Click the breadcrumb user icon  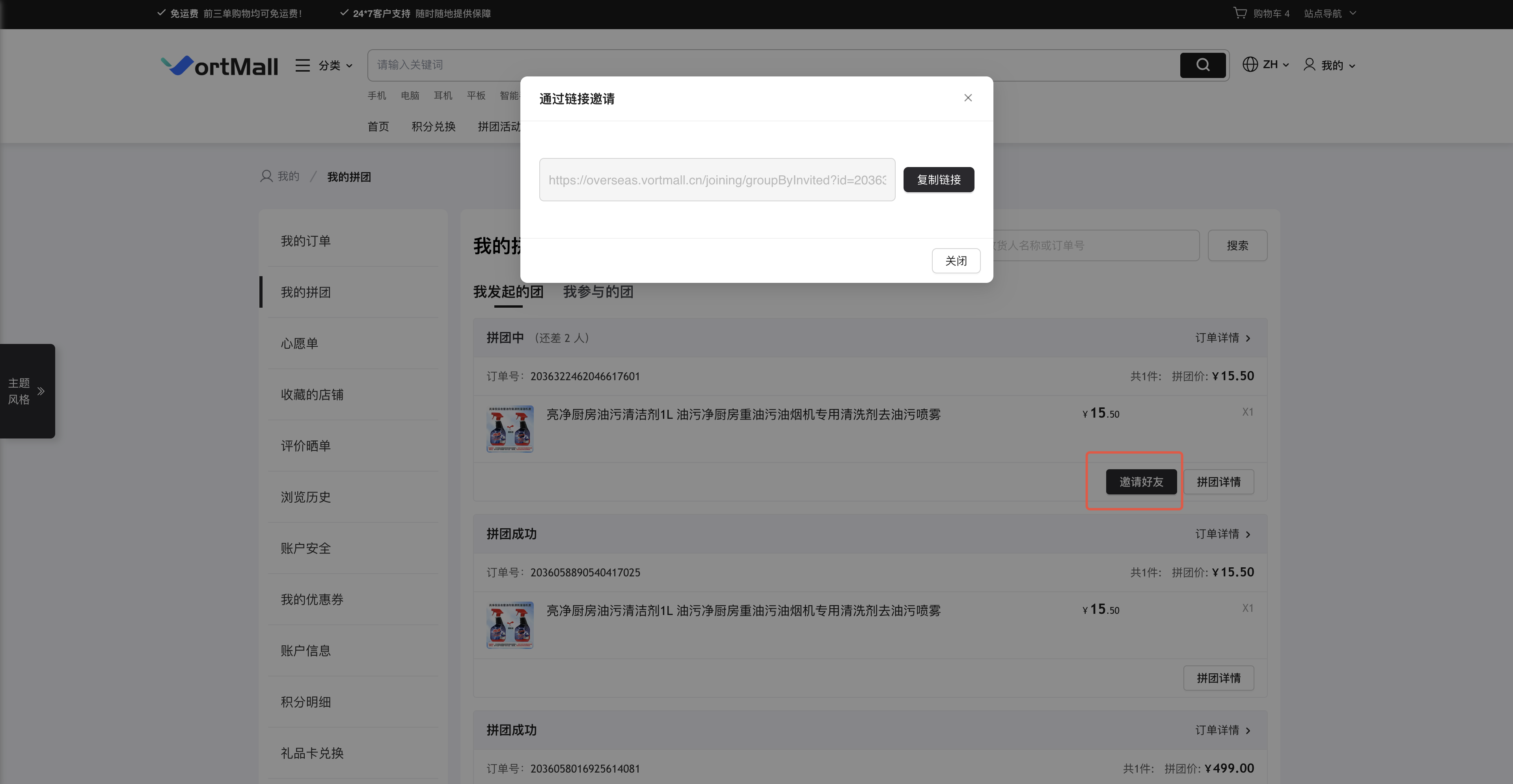[266, 176]
